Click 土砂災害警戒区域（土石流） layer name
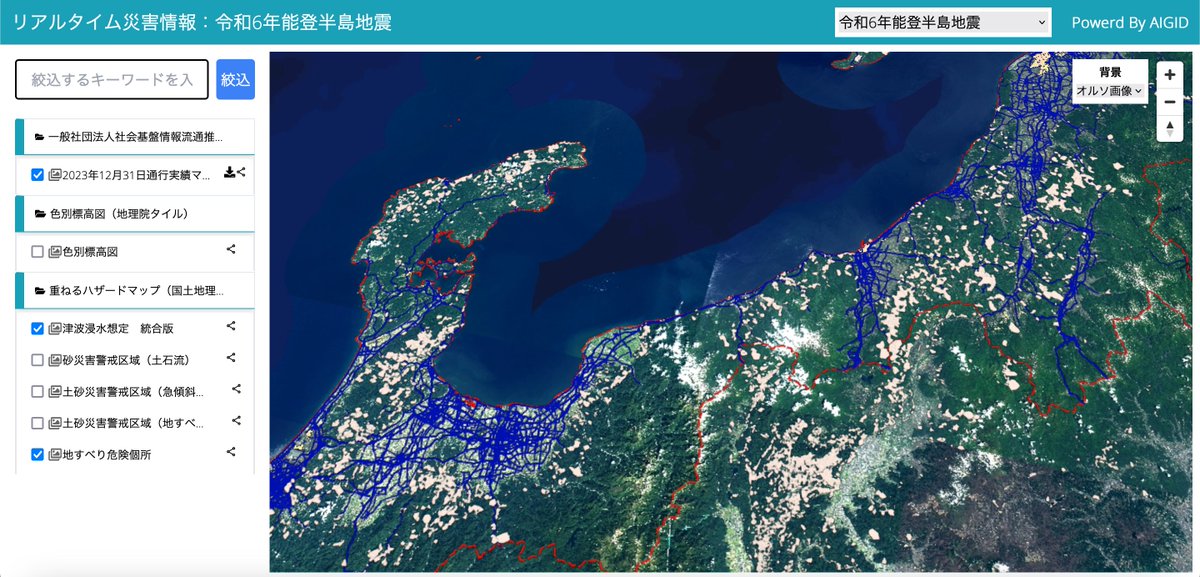Viewport: 1200px width, 577px height. tap(126, 360)
